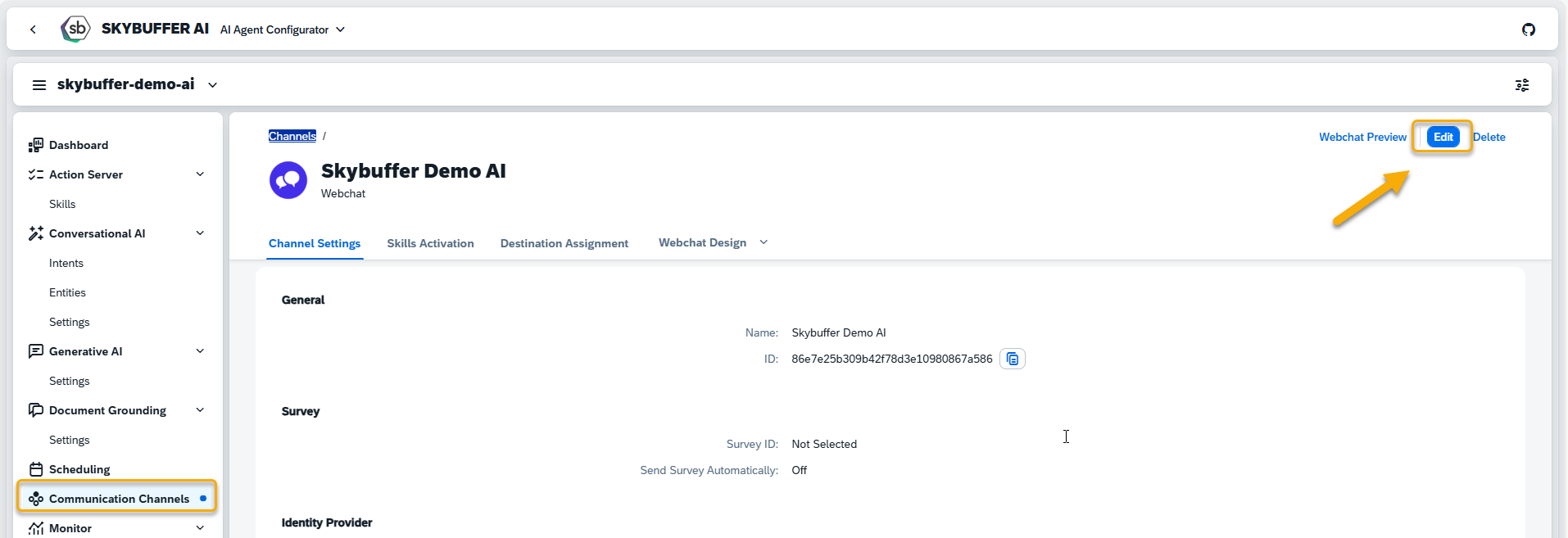The image size is (1568, 538).
Task: Collapse the Document Grounding section
Action: click(200, 410)
